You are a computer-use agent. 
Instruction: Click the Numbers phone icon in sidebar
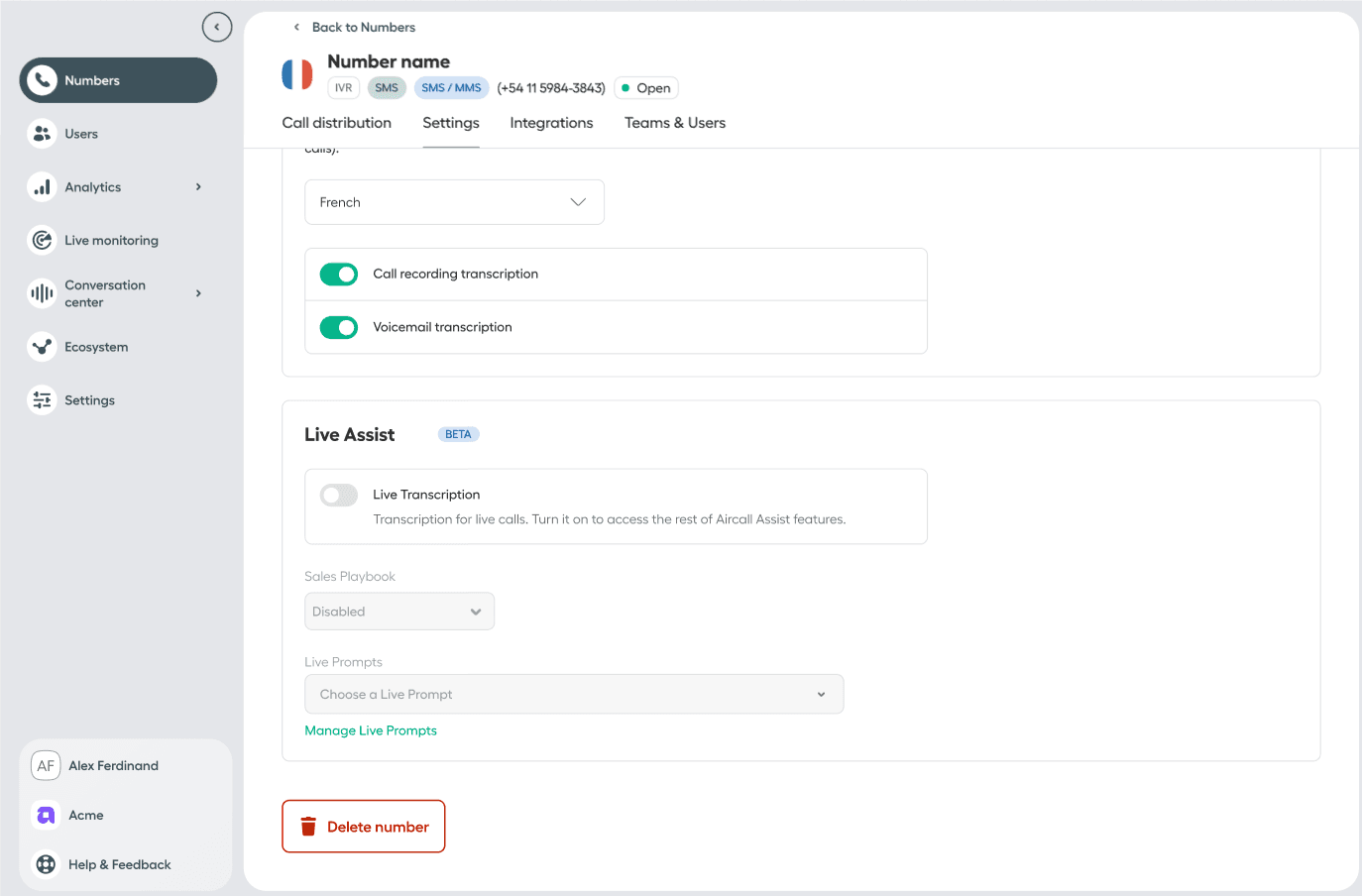(42, 80)
